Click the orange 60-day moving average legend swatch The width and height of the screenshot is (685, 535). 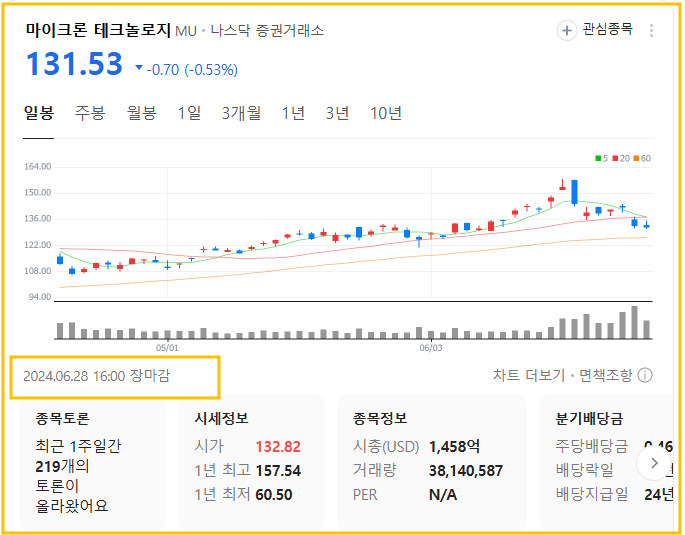click(x=636, y=159)
